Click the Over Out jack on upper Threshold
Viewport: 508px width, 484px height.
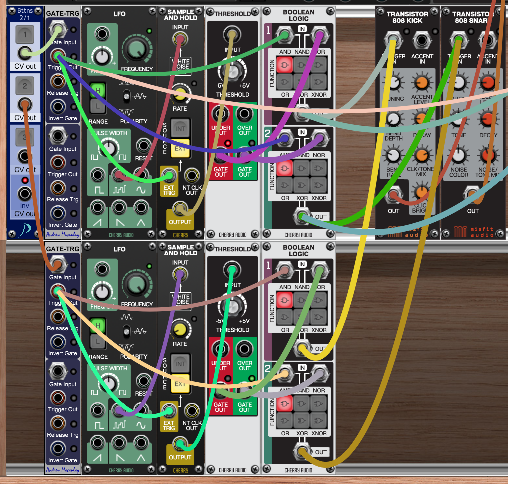pyautogui.click(x=244, y=114)
